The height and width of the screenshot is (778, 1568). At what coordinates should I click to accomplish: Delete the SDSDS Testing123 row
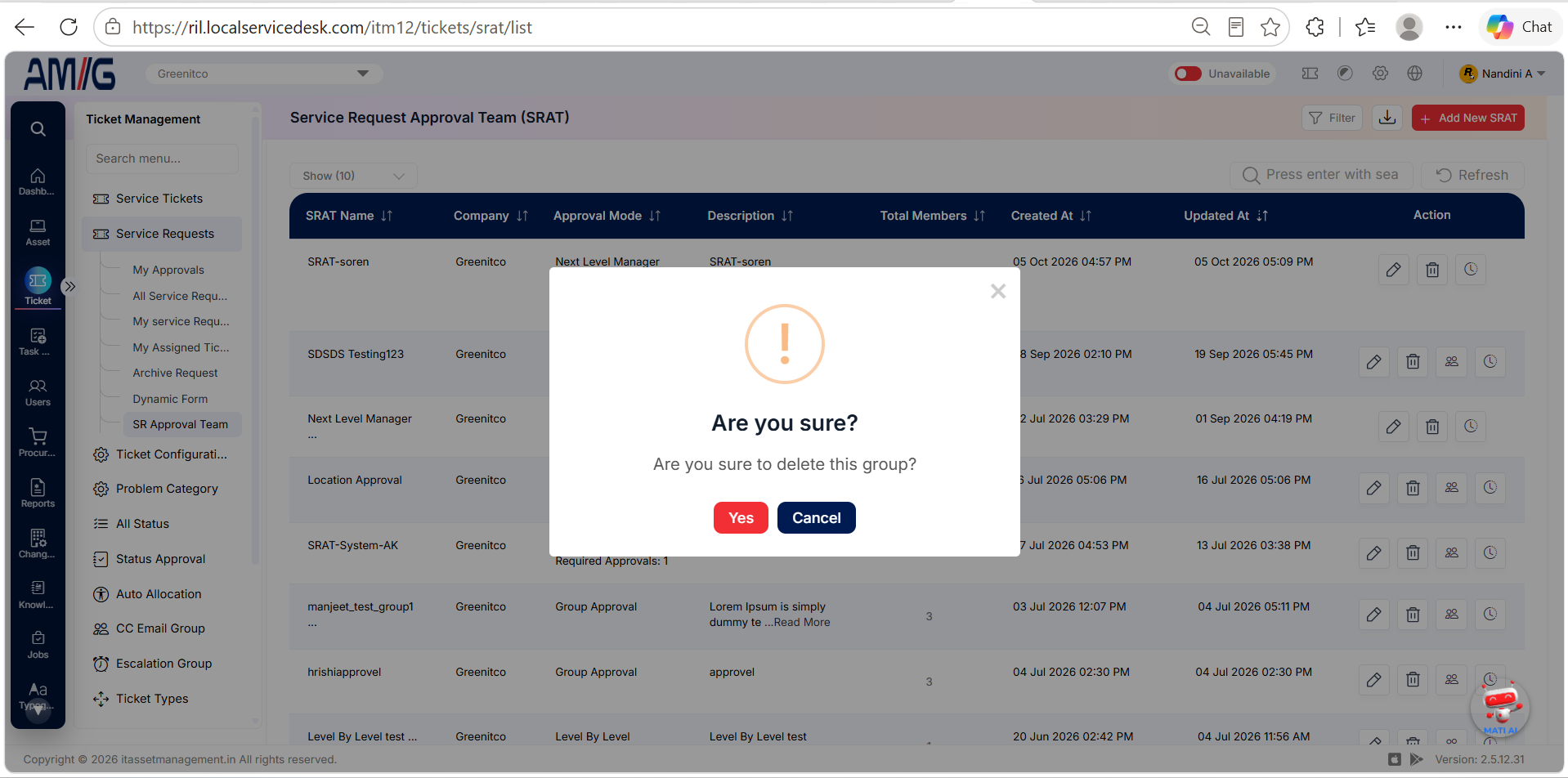coord(1413,361)
